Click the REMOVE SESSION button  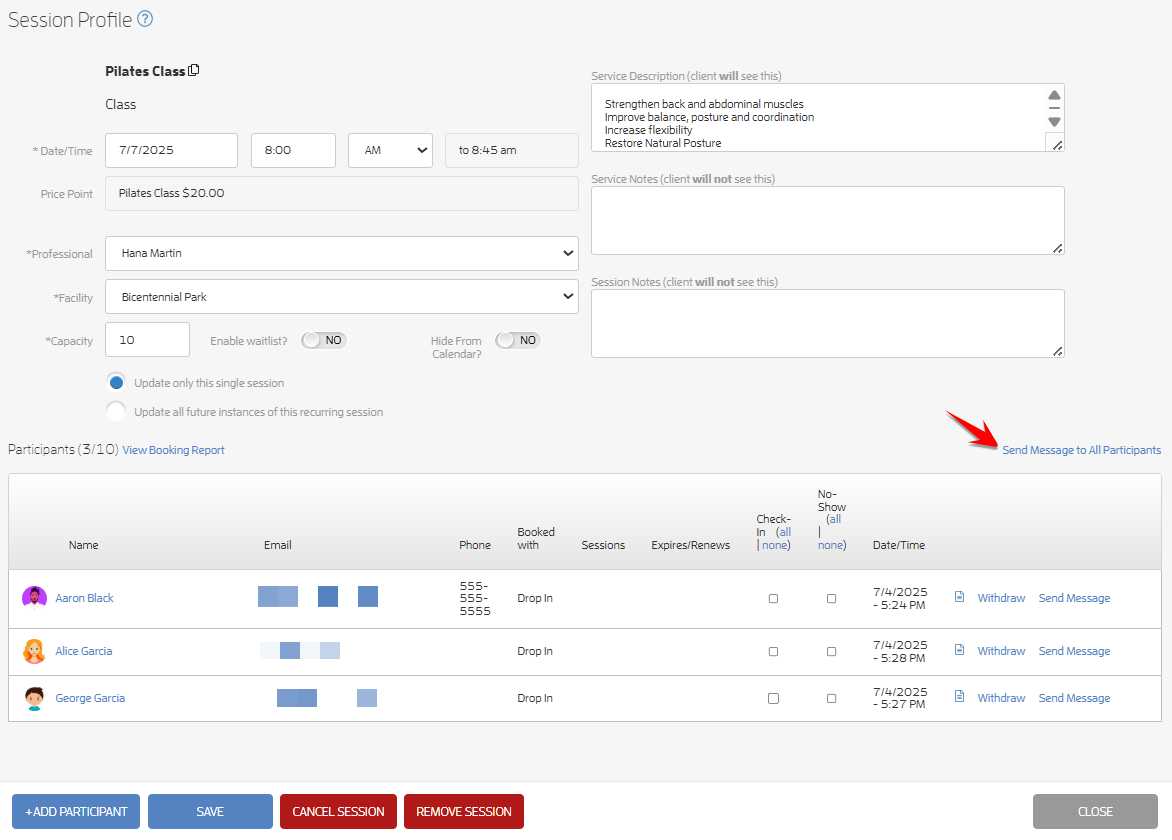463,812
